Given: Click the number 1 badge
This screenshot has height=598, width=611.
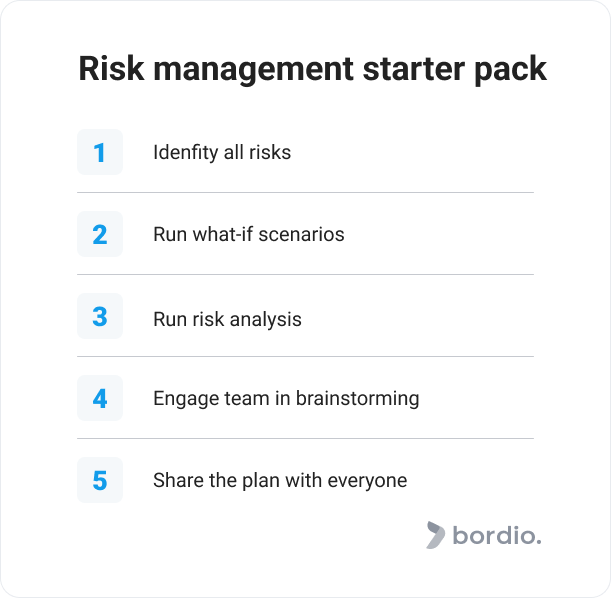Looking at the screenshot, I should pyautogui.click(x=100, y=152).
